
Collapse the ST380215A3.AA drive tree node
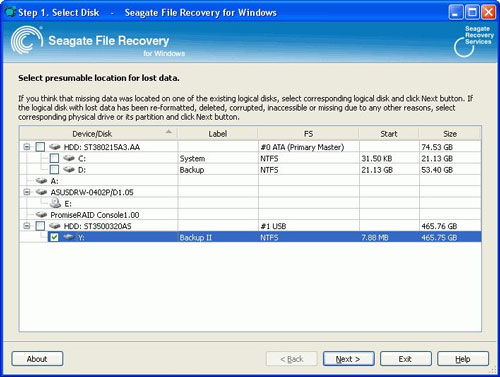(27, 147)
